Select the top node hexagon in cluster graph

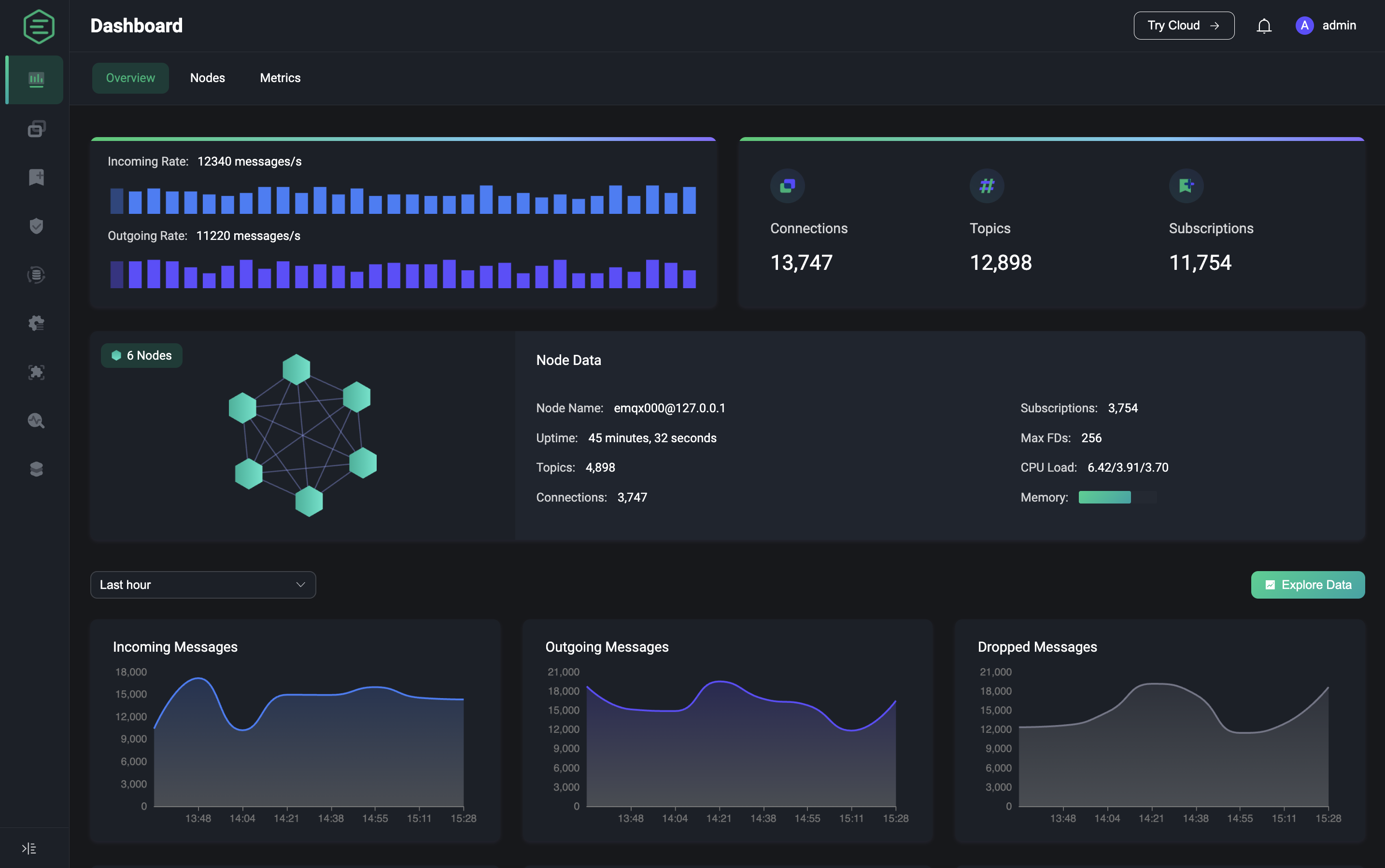(x=297, y=369)
